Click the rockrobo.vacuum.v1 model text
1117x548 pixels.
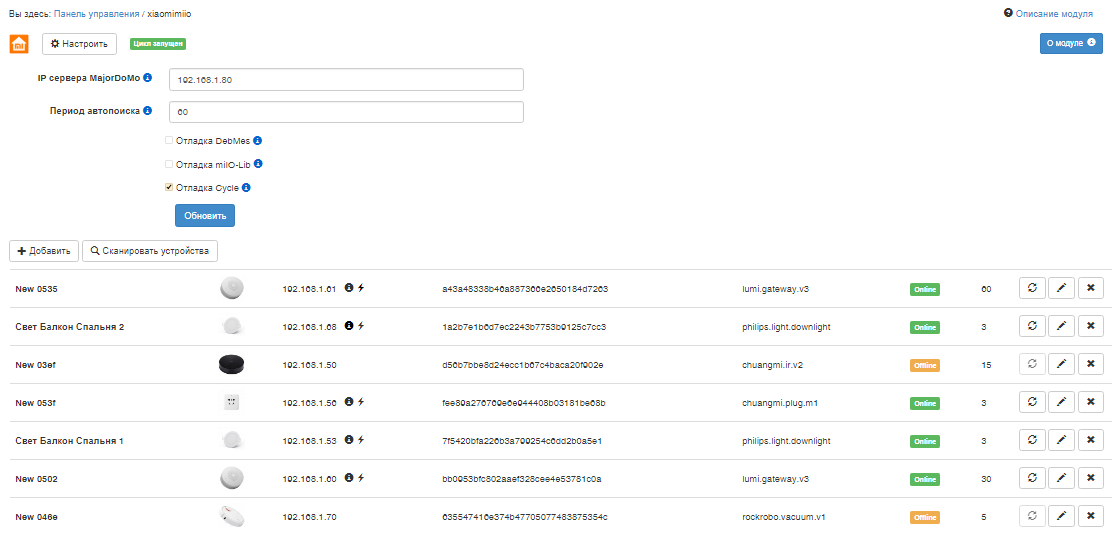tap(783, 517)
